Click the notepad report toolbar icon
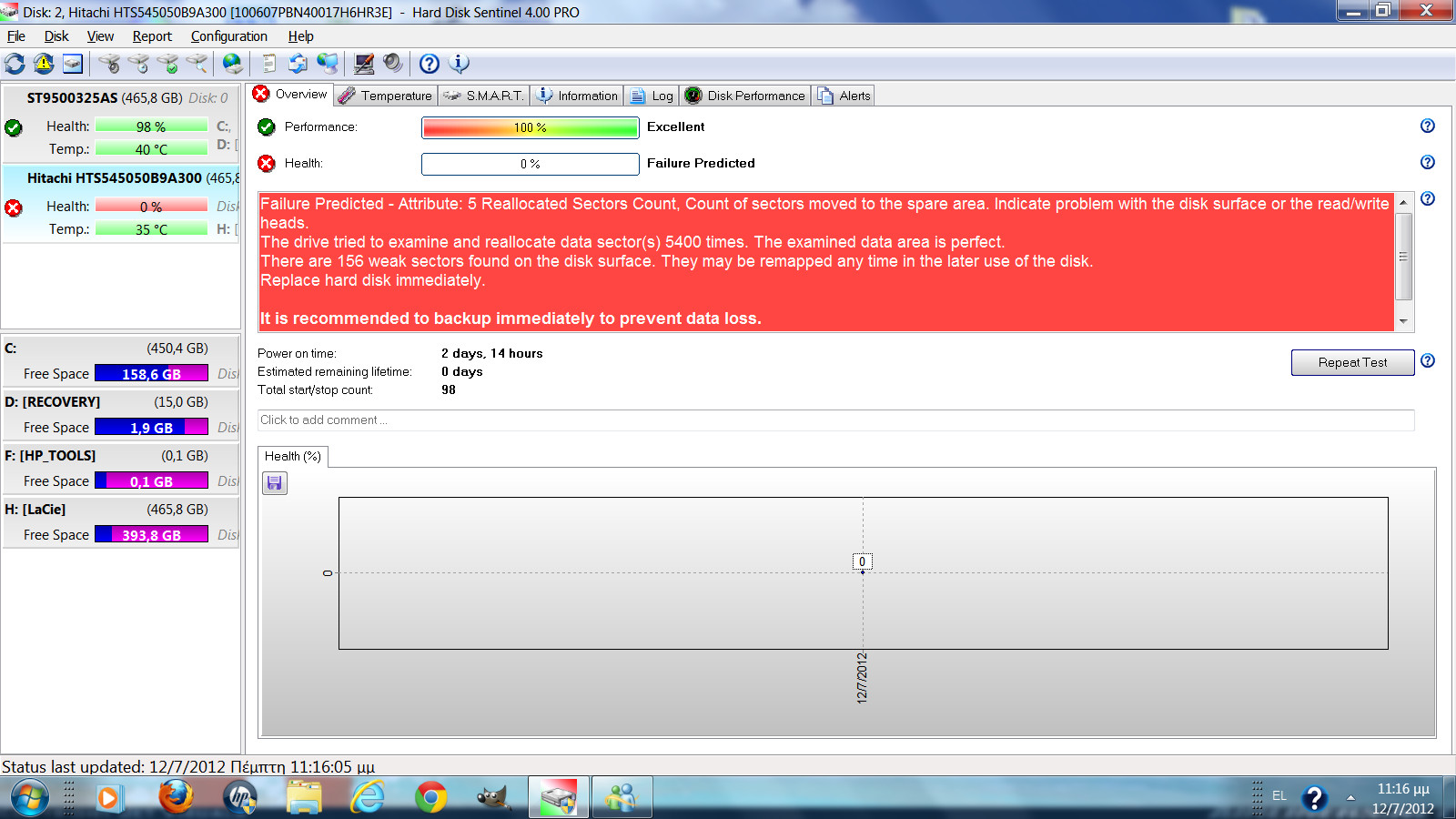Image resolution: width=1456 pixels, height=819 pixels. (x=268, y=64)
